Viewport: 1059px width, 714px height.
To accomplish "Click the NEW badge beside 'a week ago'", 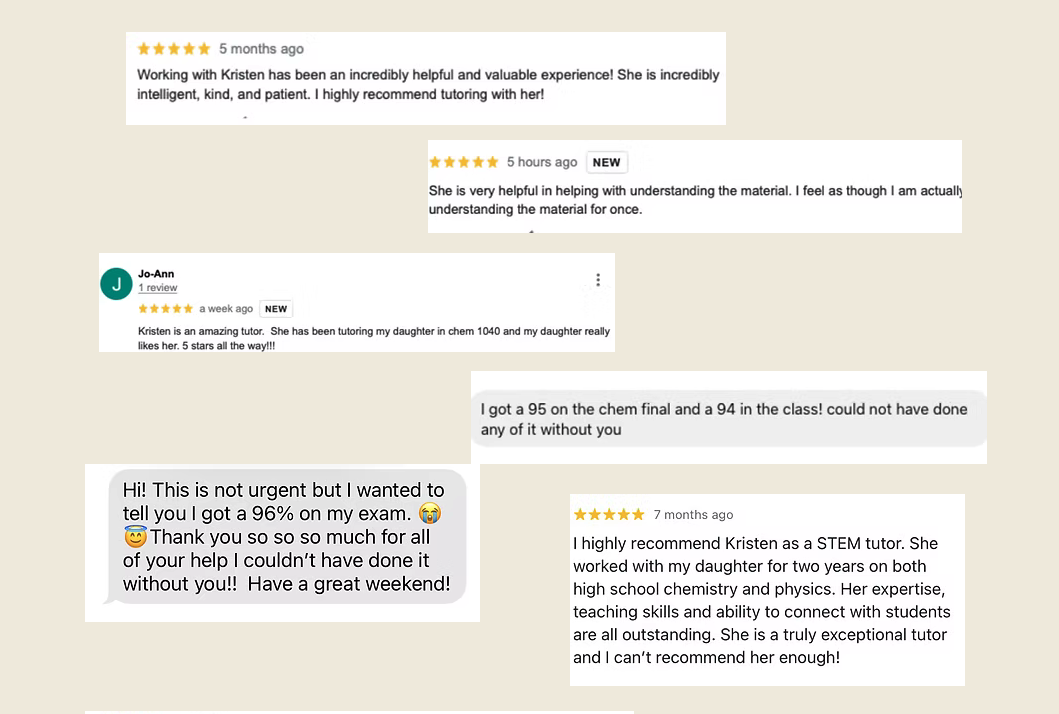I will pyautogui.click(x=276, y=309).
